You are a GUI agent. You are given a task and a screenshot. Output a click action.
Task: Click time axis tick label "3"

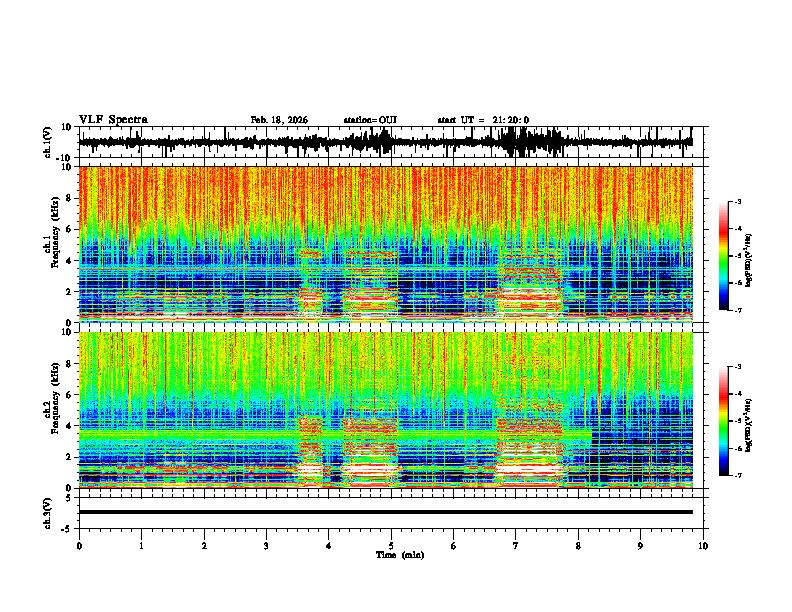(x=266, y=546)
